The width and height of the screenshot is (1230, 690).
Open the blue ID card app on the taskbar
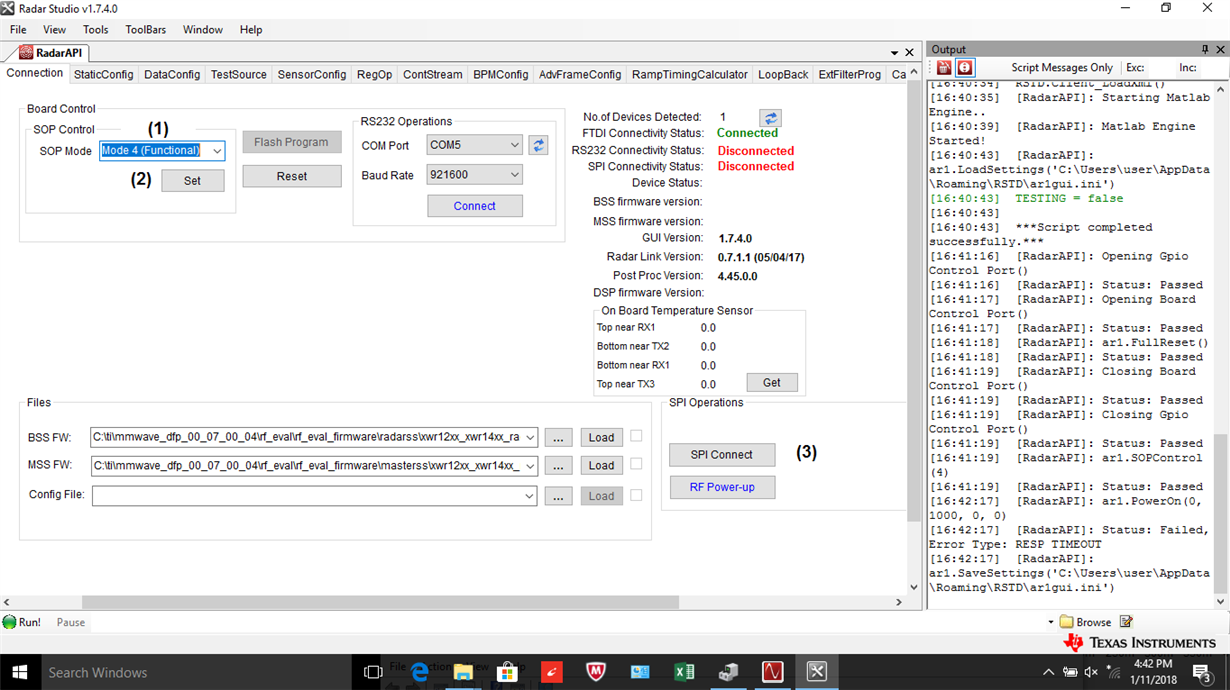(x=640, y=672)
